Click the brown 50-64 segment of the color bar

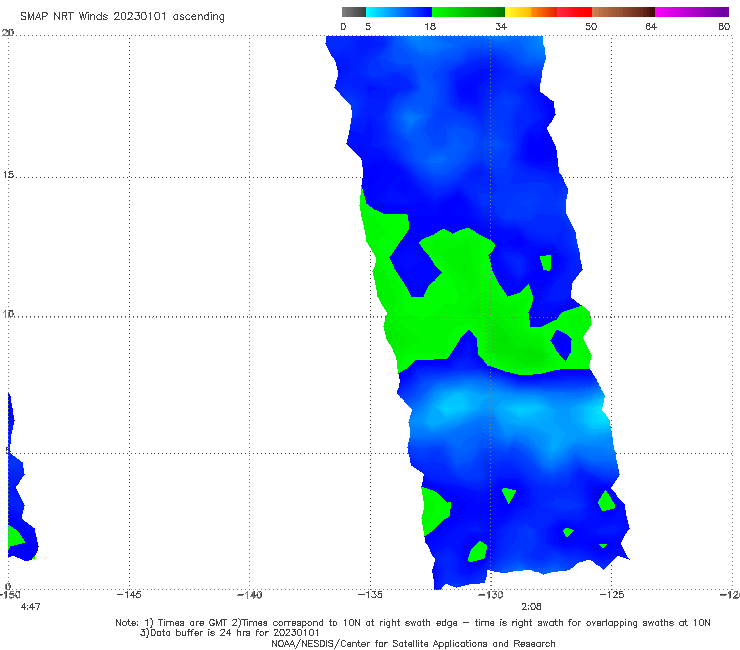click(x=623, y=12)
